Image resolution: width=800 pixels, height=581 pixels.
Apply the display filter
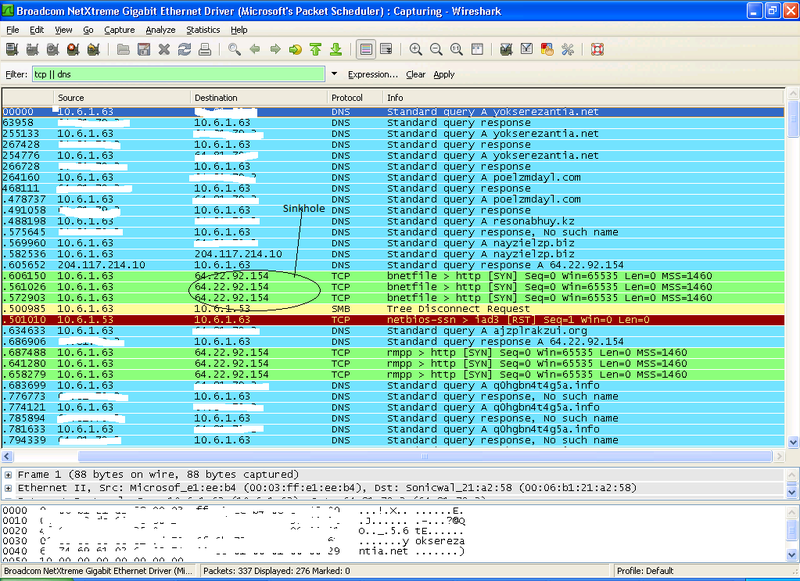pyautogui.click(x=444, y=74)
